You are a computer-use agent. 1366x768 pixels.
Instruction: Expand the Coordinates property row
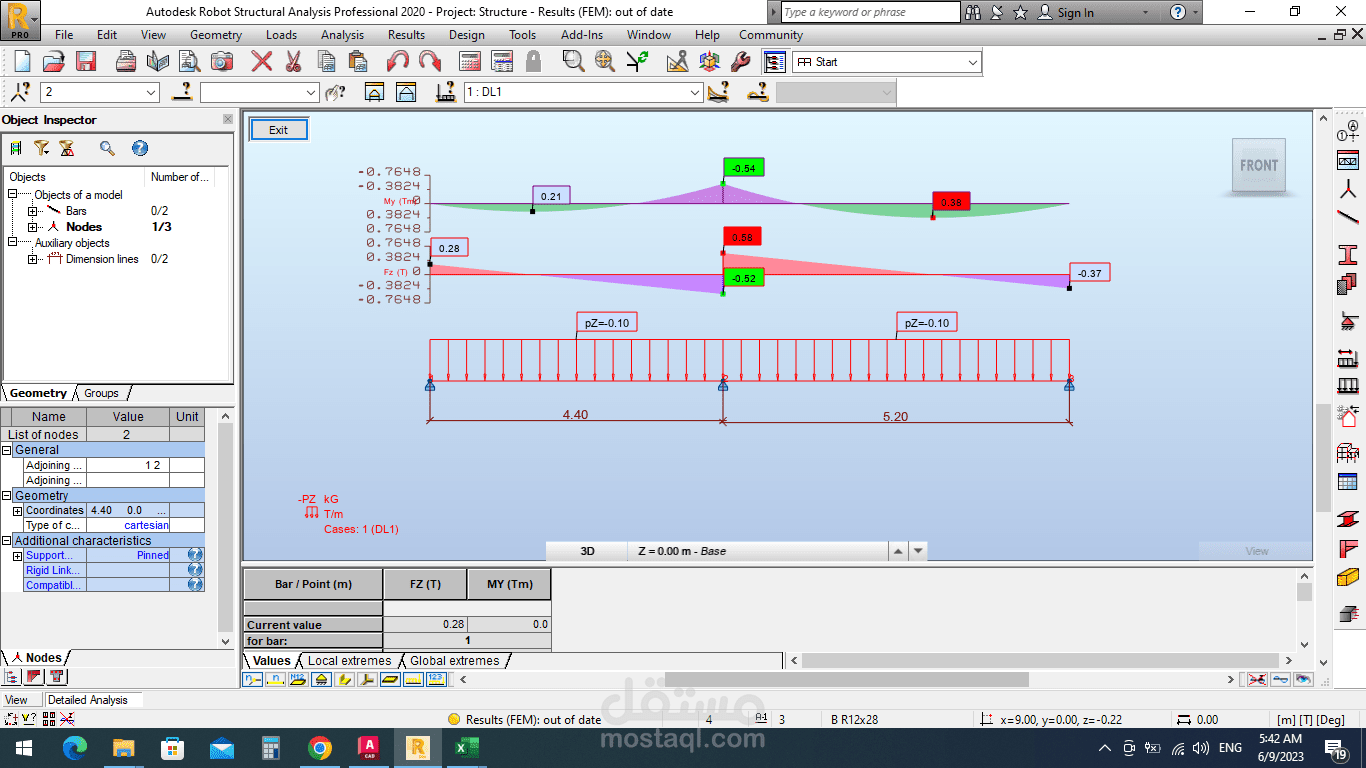click(x=17, y=511)
